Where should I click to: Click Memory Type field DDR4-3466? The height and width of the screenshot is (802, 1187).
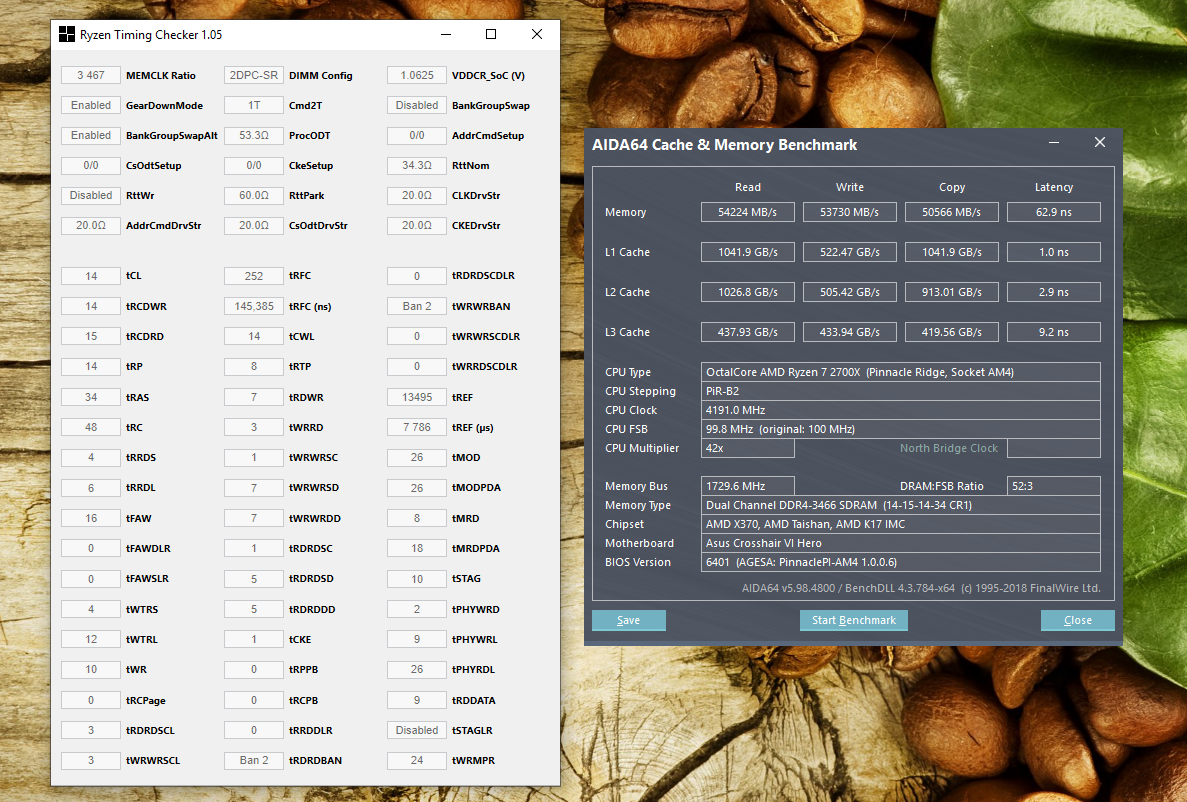(x=901, y=505)
